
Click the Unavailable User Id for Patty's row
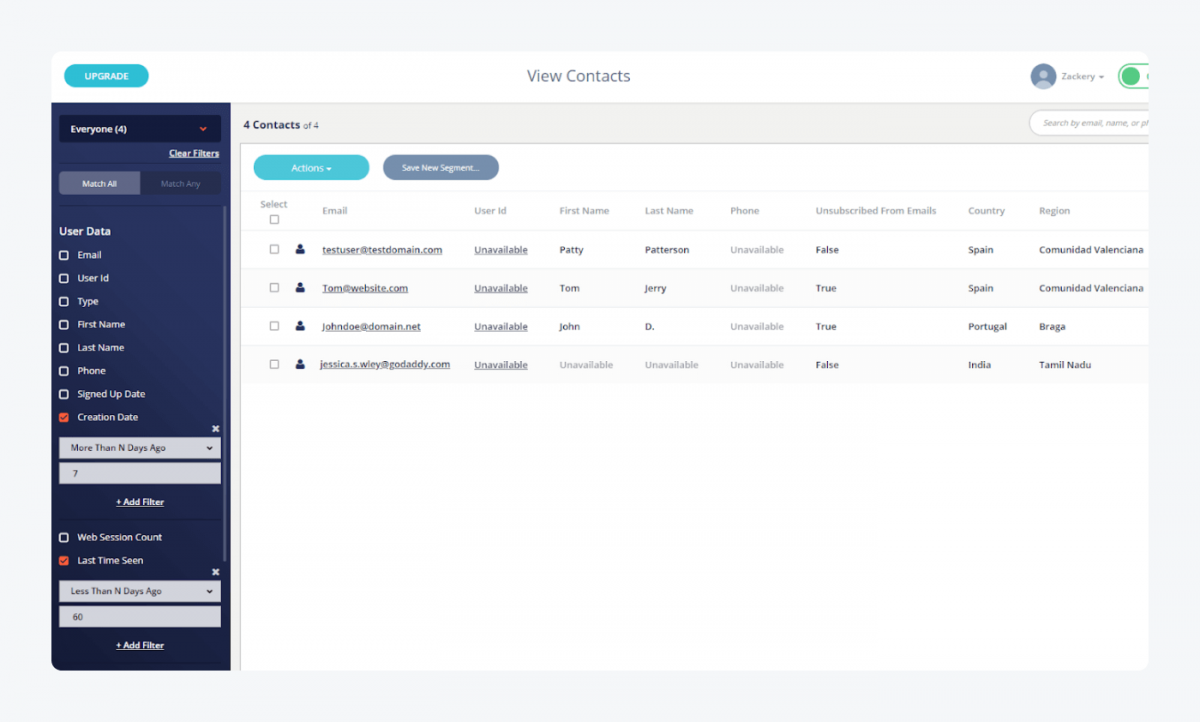[501, 250]
